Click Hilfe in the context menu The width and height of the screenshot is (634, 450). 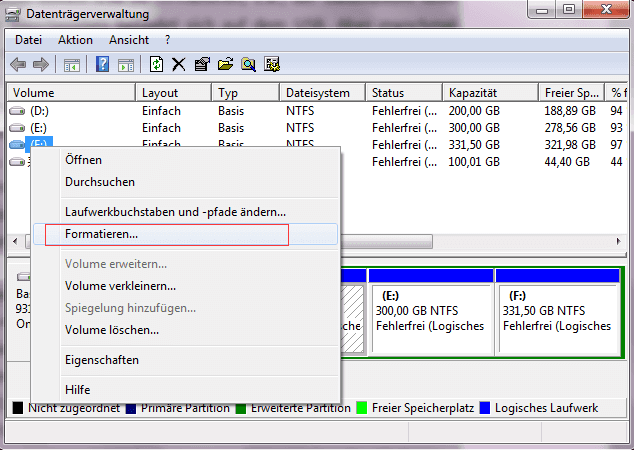tap(185, 390)
